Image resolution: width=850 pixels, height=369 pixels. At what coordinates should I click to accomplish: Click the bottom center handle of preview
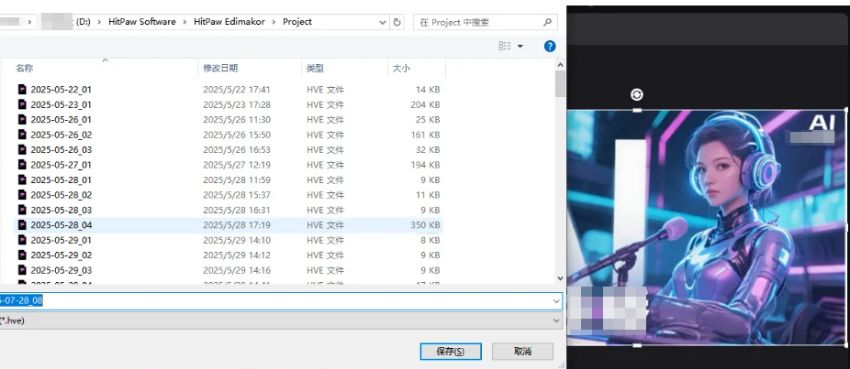click(x=638, y=345)
